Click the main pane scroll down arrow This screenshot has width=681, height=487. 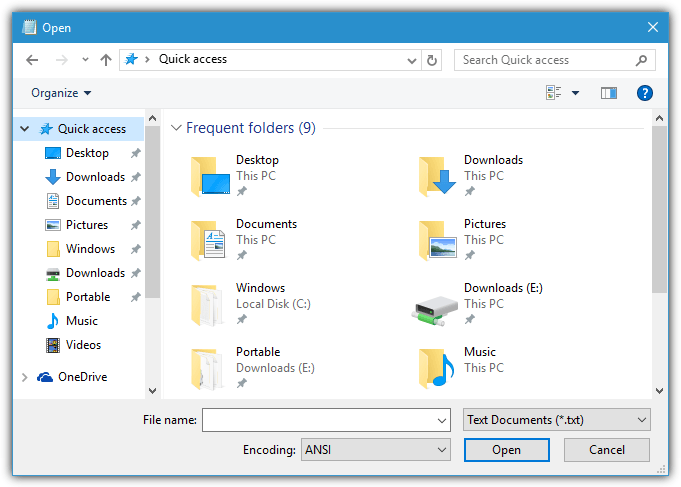[x=659, y=390]
